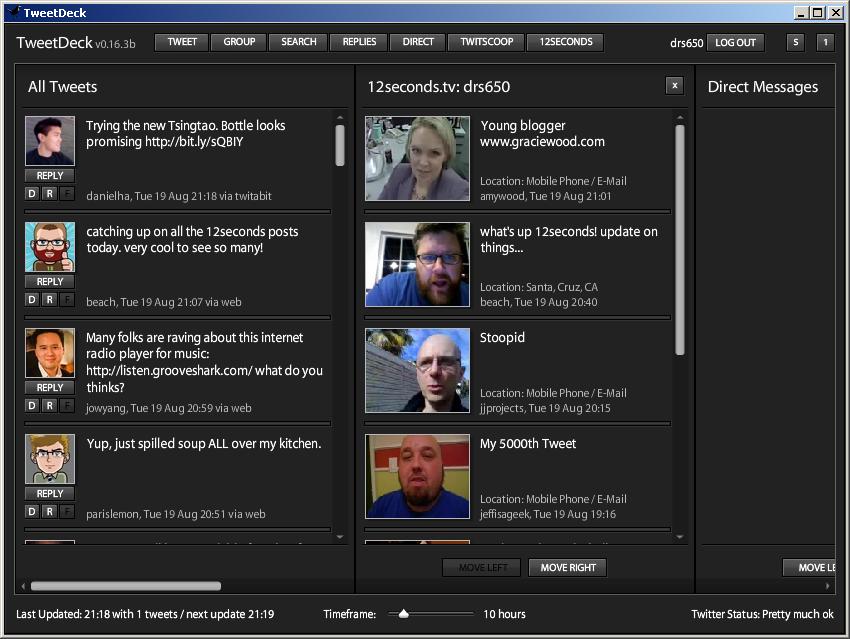Click the D icon under danielha's tweet
This screenshot has width=850, height=639.
(32, 194)
